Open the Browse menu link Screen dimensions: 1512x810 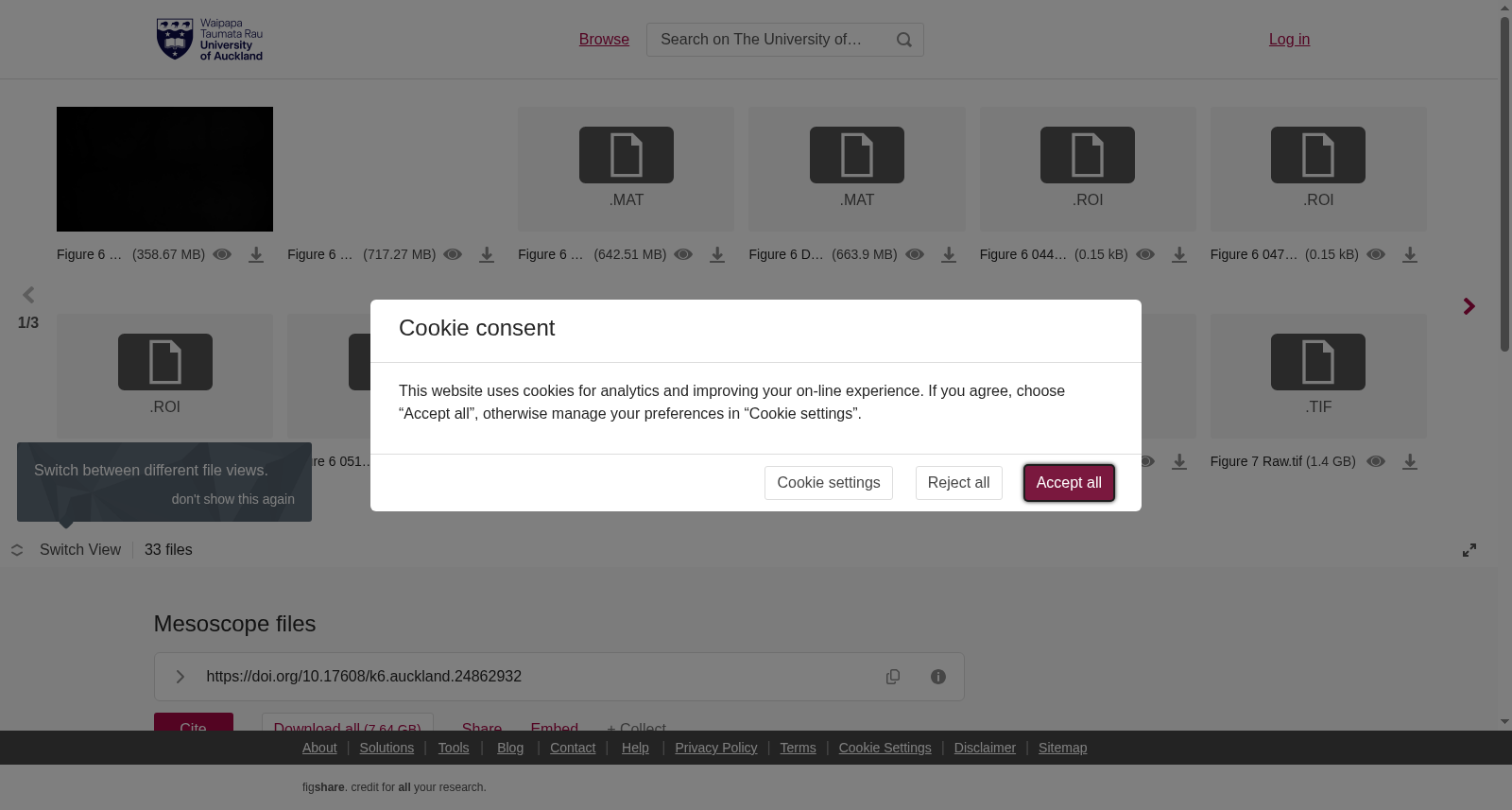click(604, 40)
